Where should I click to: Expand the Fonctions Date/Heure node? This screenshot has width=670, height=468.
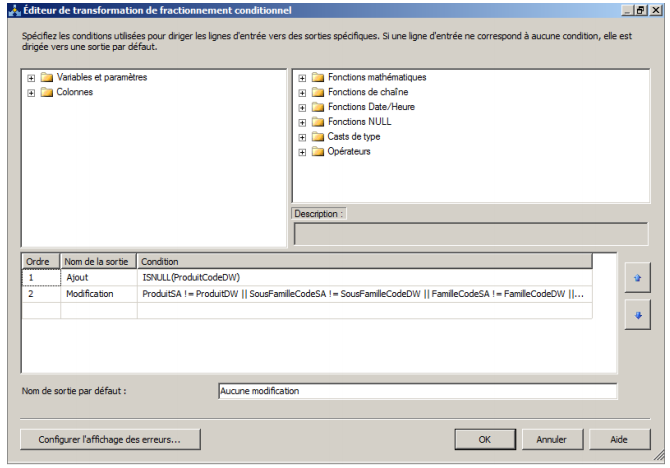point(302,107)
